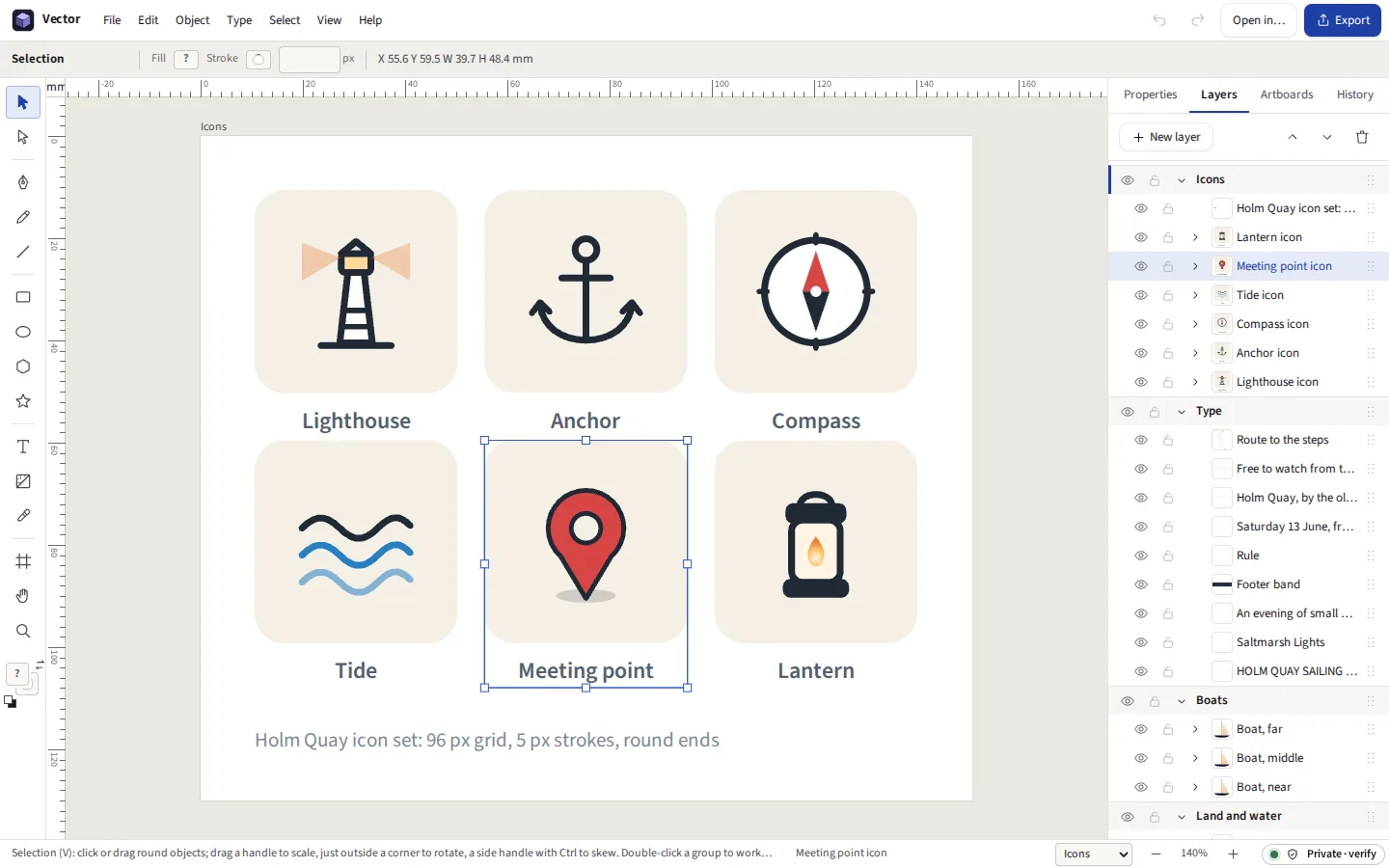The height and width of the screenshot is (868, 1389).
Task: Lock the Meeting point icon layer
Action: tap(1167, 266)
